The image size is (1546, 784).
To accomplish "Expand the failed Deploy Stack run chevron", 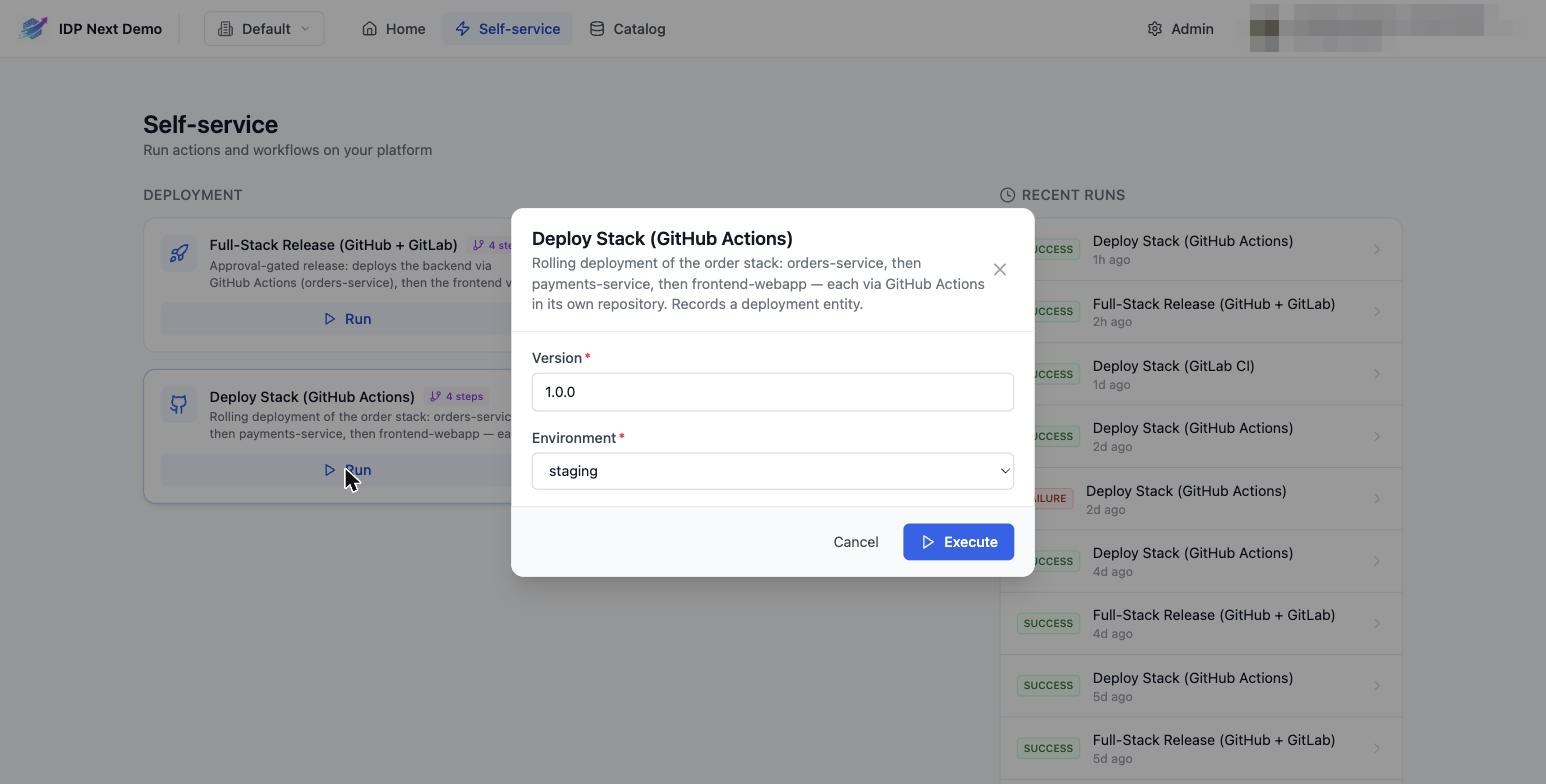I will 1377,499.
